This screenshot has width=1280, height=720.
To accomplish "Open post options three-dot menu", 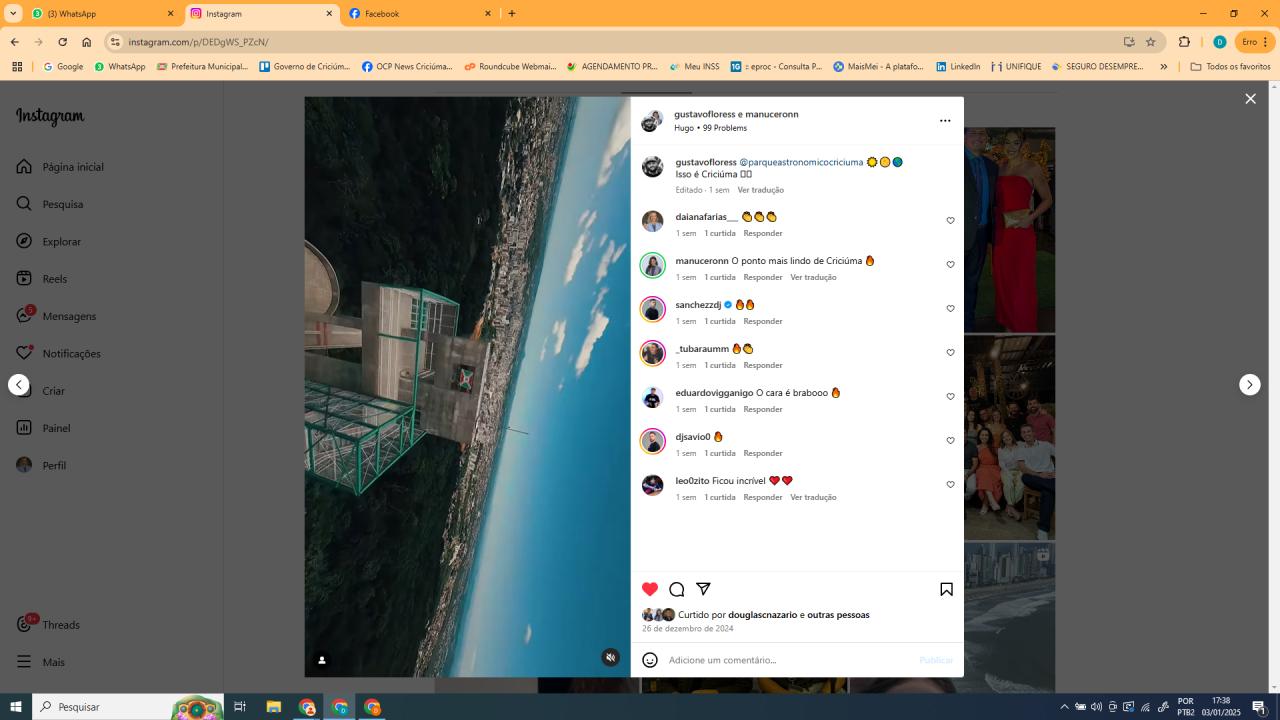I will coord(945,121).
